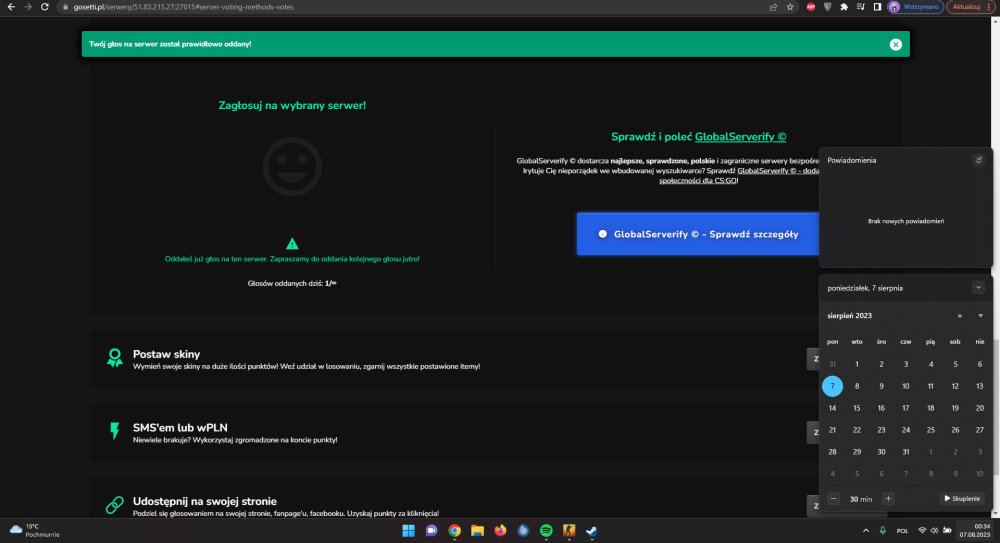Select August 31 in the calendar
1000x543 pixels.
(x=906, y=452)
